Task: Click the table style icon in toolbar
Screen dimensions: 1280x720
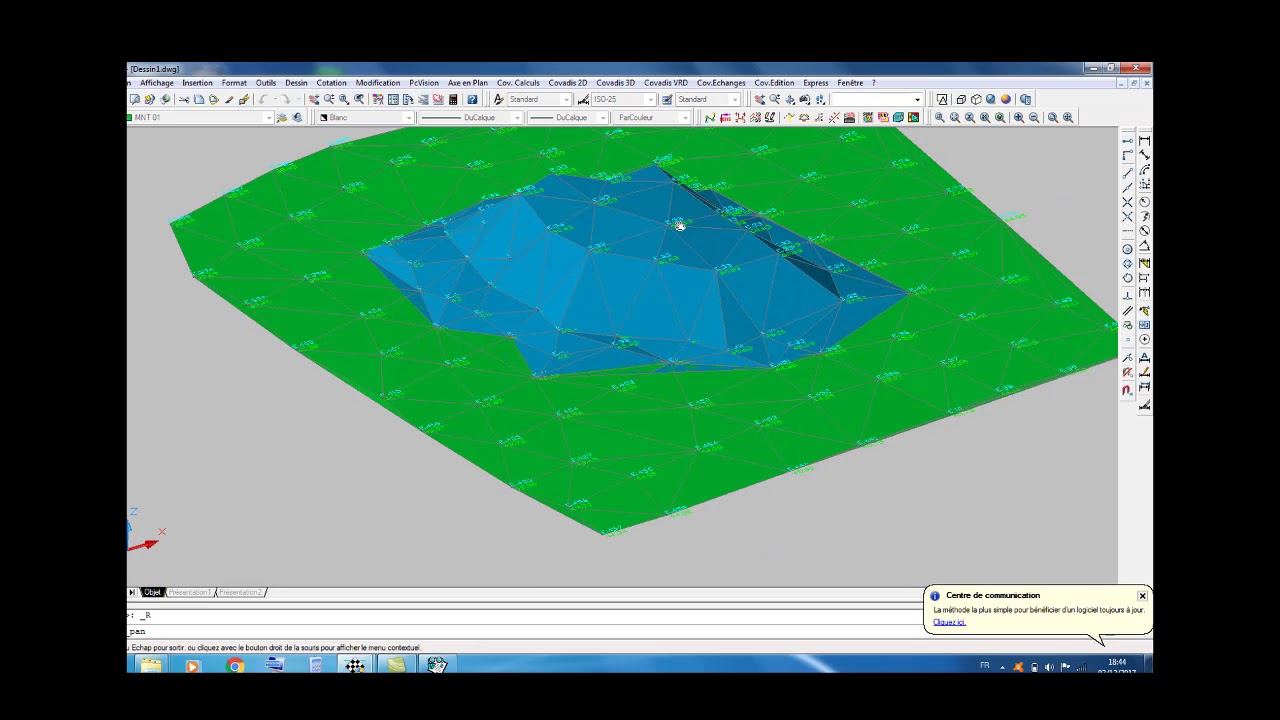Action: tap(666, 99)
